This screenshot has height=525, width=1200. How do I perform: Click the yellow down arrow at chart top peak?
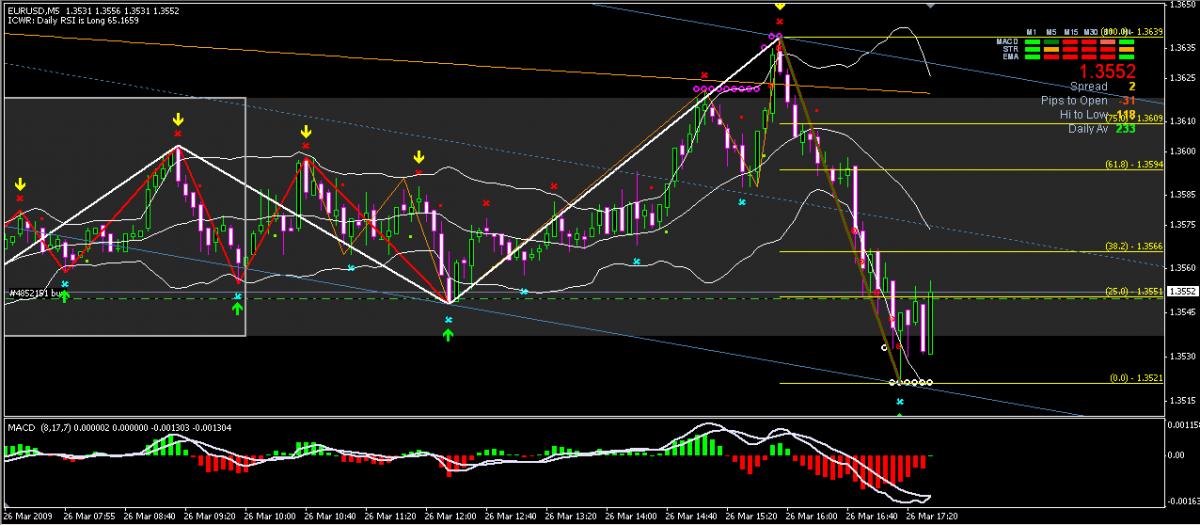pyautogui.click(x=779, y=5)
